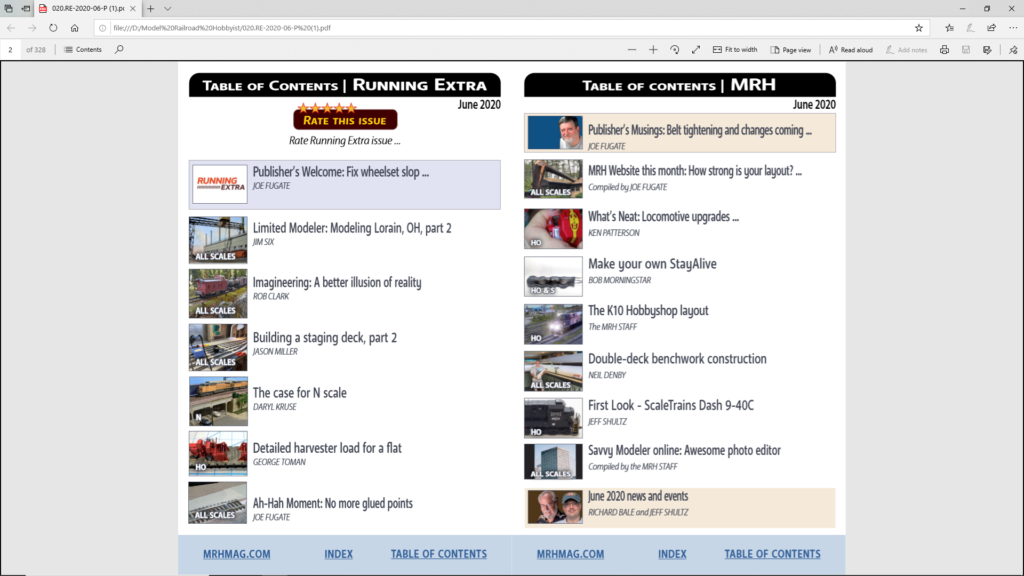Select the 020.RE-2020-06-P PDF tab

coord(88,8)
